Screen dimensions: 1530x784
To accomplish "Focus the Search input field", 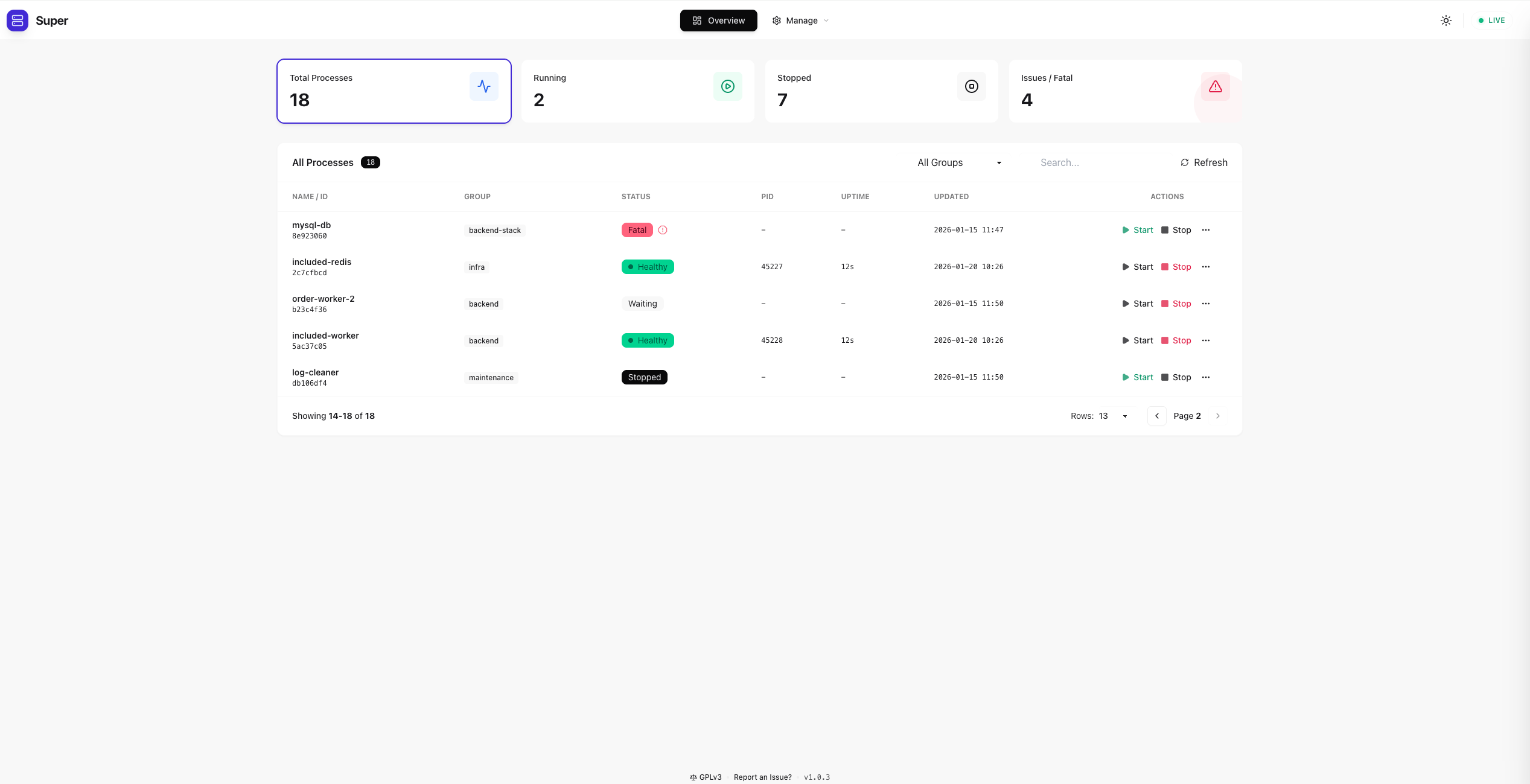I will coord(1098,162).
